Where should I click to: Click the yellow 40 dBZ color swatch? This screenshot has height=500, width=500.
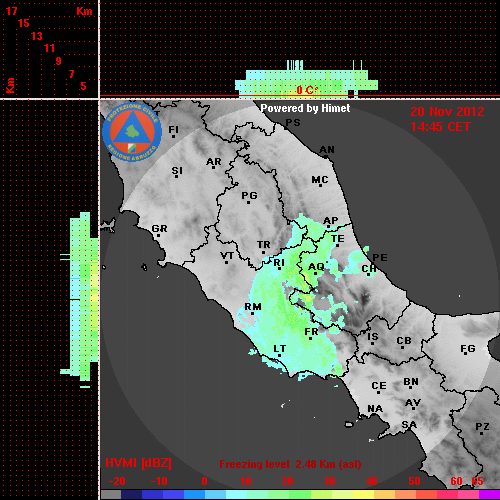tap(363, 494)
